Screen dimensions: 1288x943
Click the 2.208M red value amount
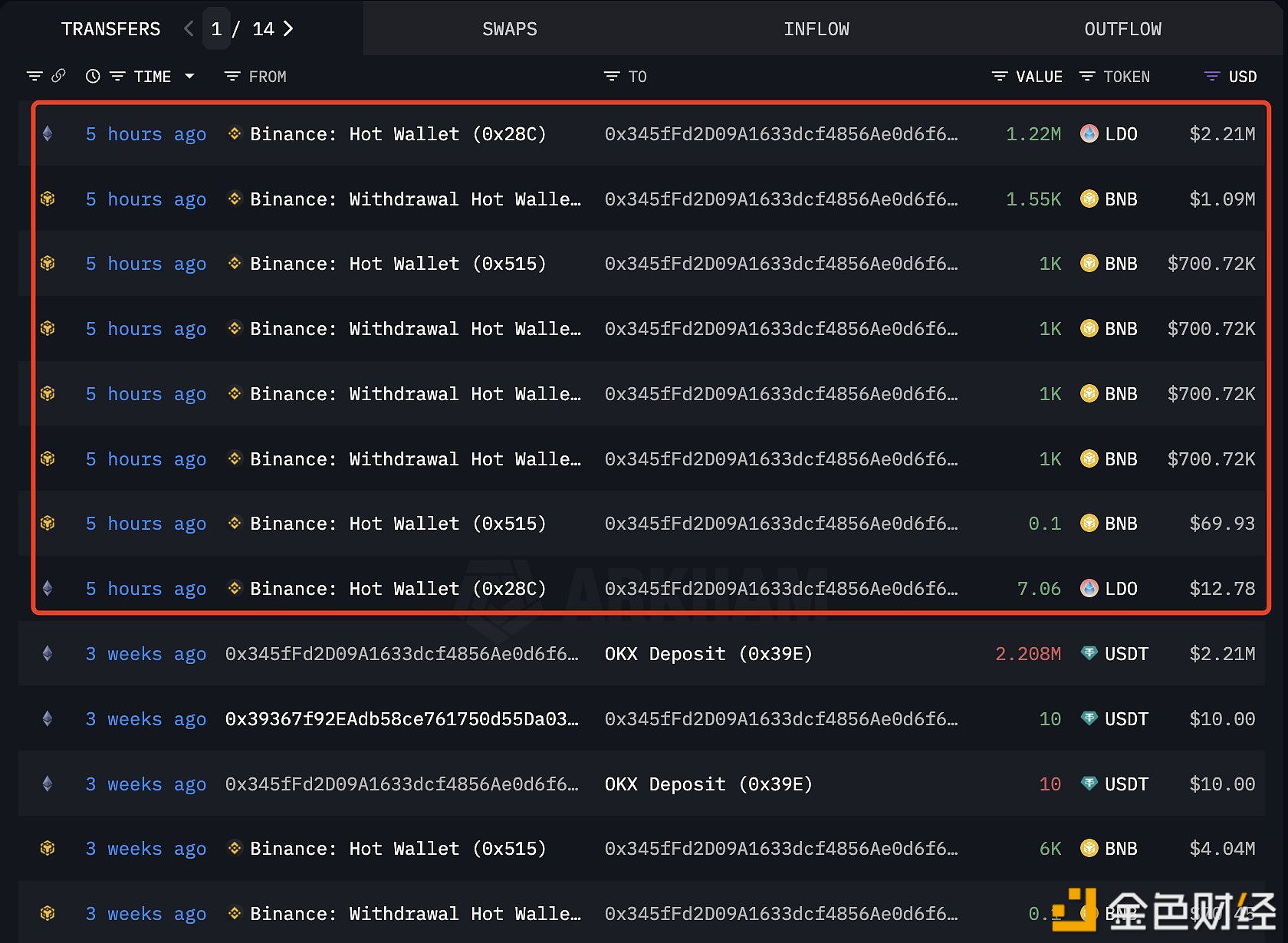[1028, 654]
